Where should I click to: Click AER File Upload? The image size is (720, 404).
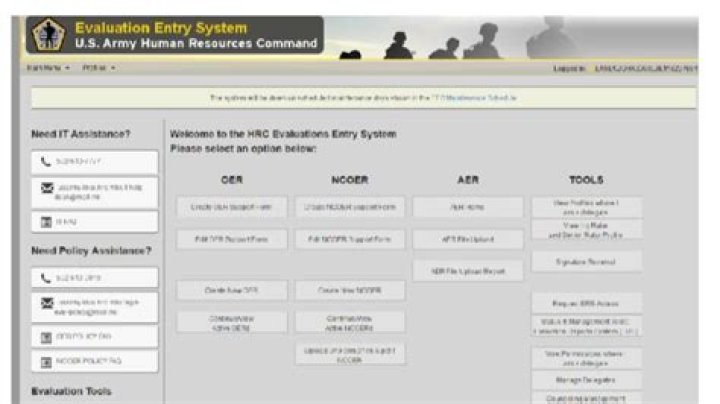468,239
